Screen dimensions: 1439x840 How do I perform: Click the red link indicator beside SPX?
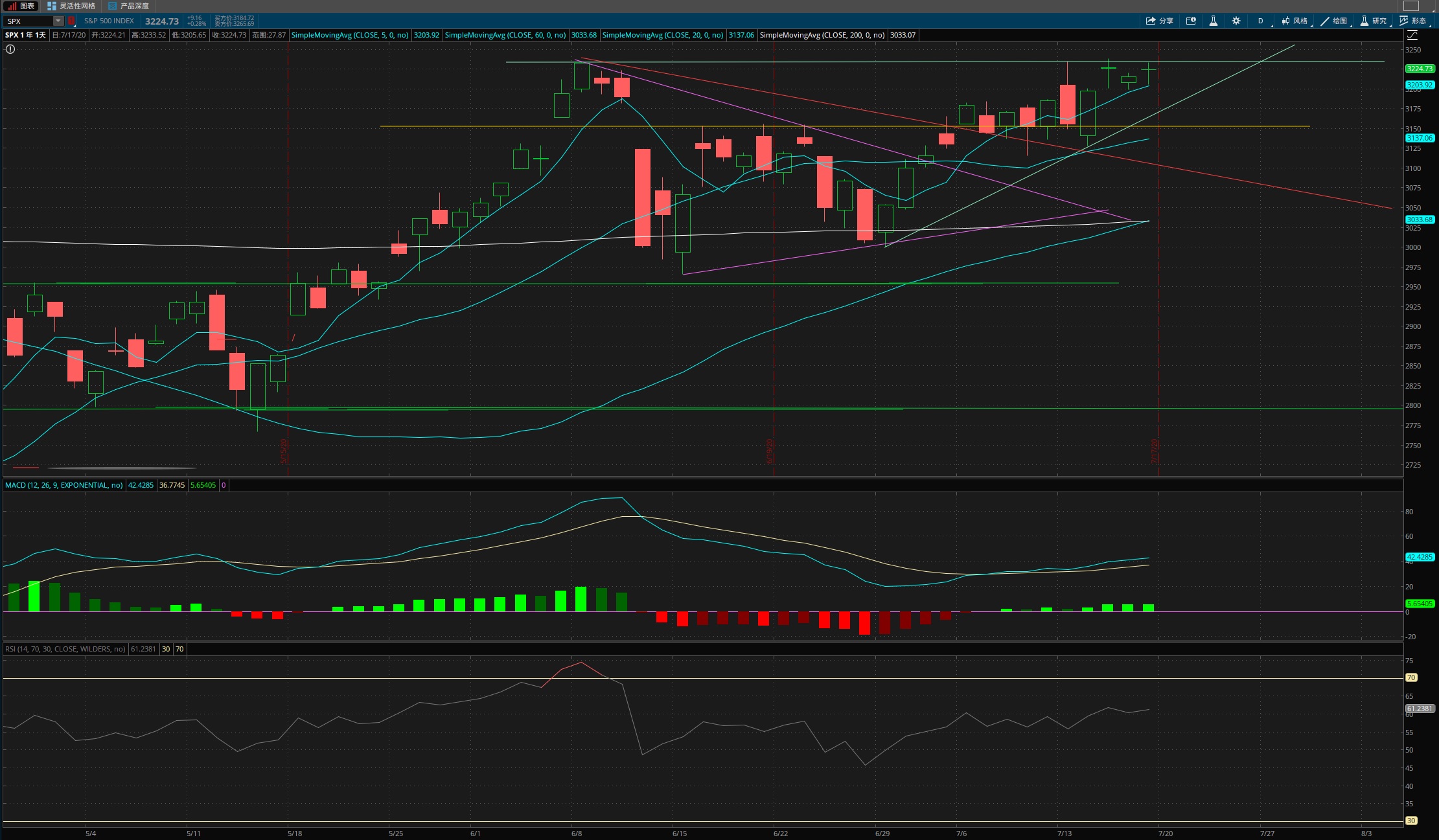pos(71,21)
